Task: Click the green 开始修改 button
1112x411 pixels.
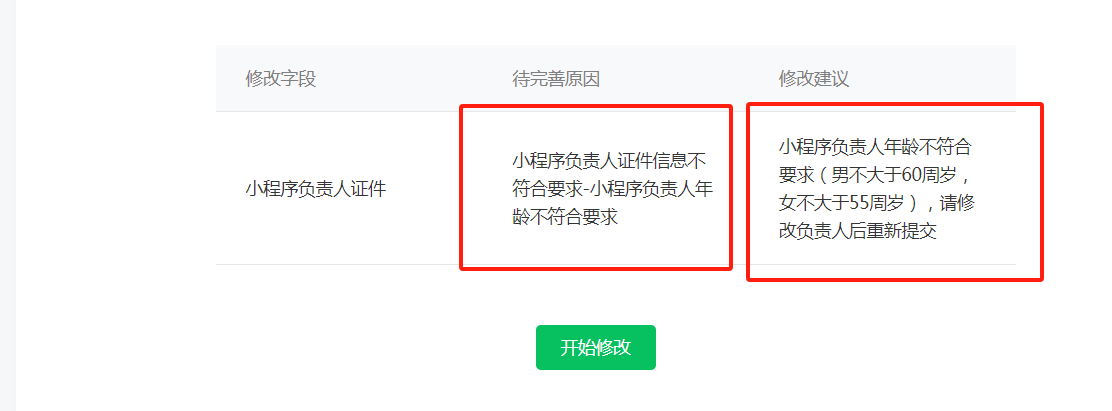Action: [596, 347]
